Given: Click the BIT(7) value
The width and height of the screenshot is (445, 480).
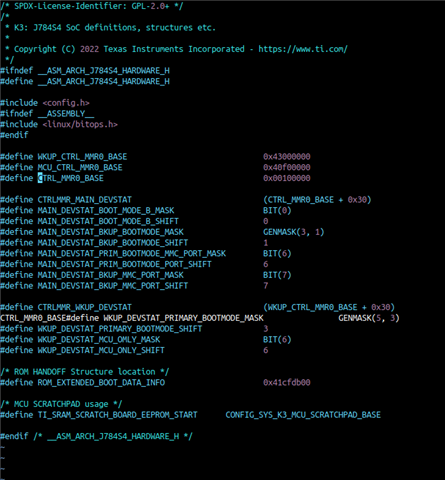Looking at the screenshot, I should (277, 275).
